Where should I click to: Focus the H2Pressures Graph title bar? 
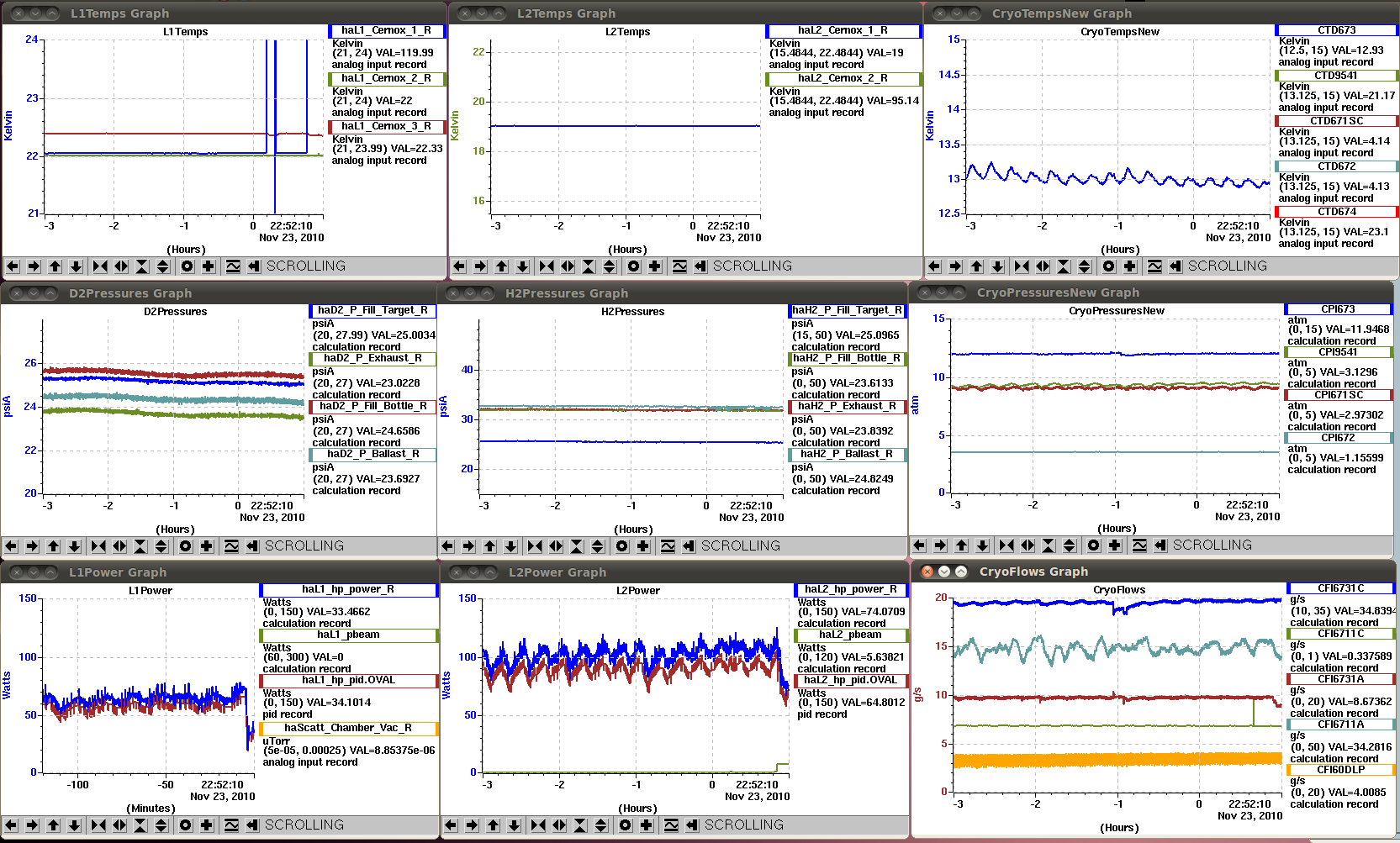tap(673, 293)
